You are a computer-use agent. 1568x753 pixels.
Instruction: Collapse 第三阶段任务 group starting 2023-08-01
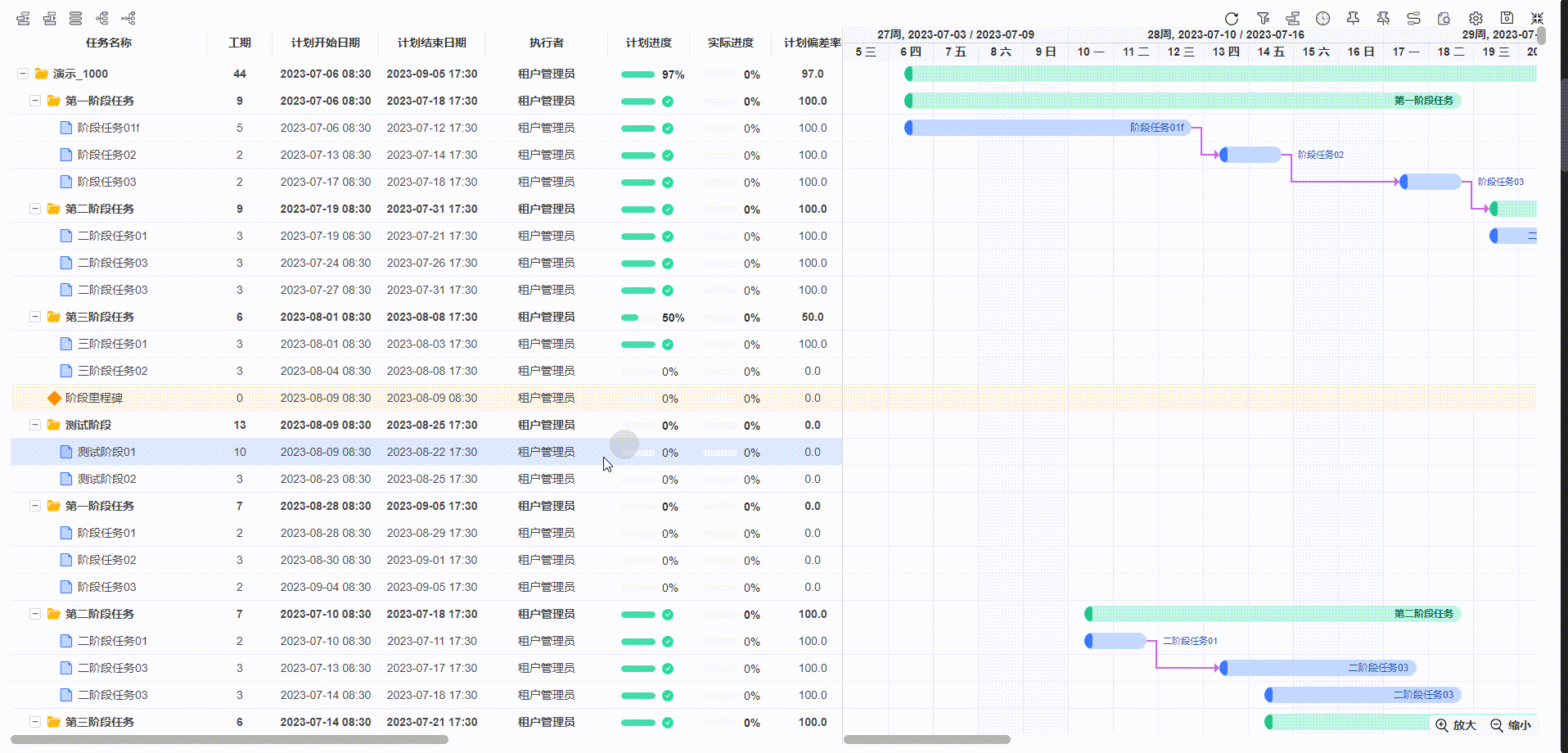35,317
